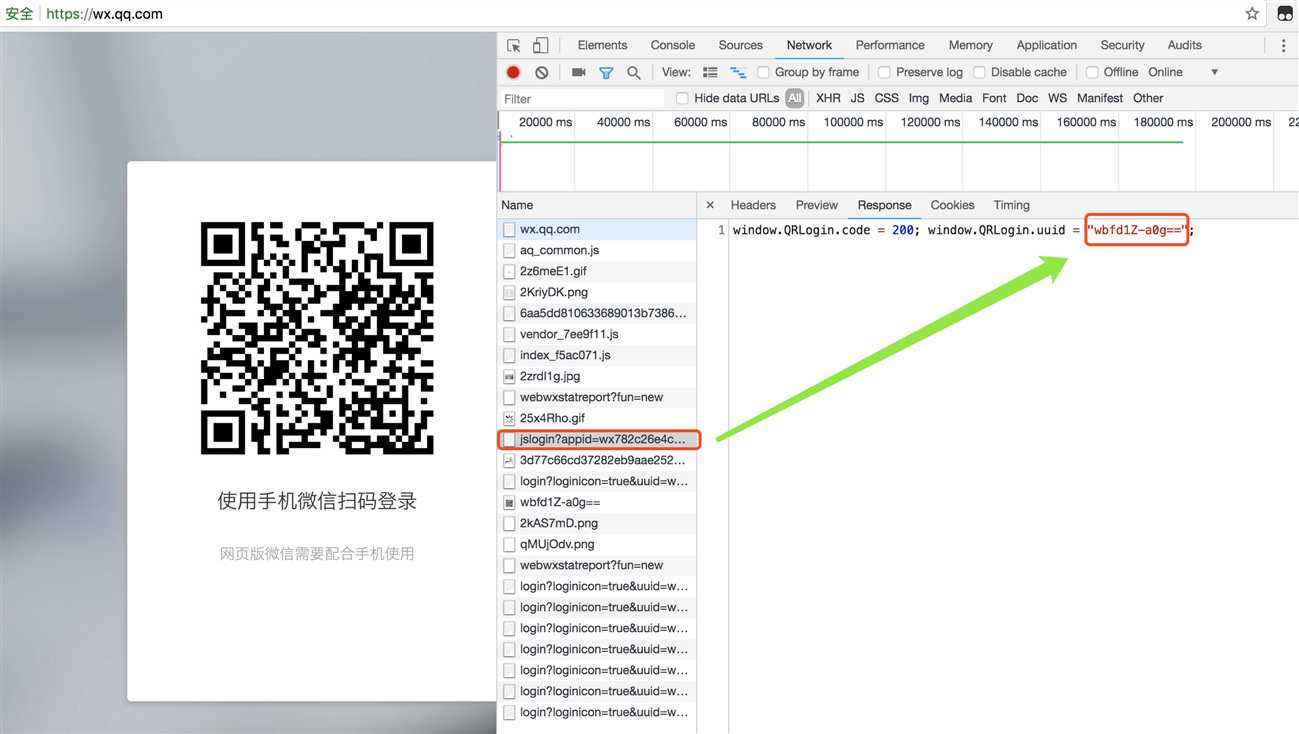Screen dimensions: 1299x734
Task: Stop recording with the red record button
Action: point(513,72)
